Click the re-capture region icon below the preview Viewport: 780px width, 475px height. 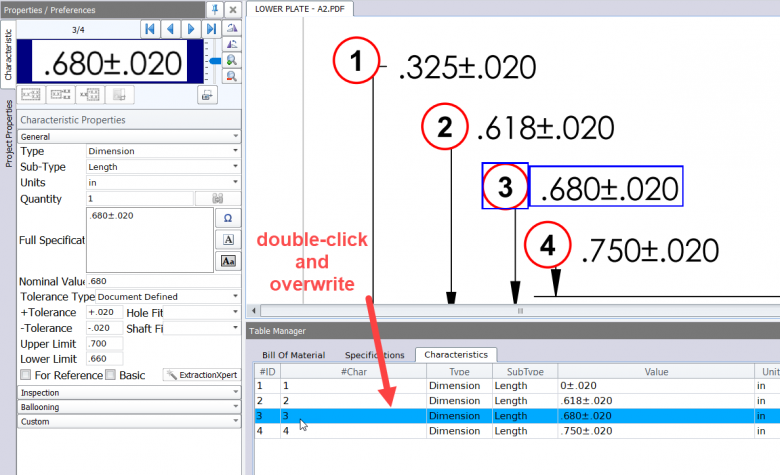(x=207, y=95)
